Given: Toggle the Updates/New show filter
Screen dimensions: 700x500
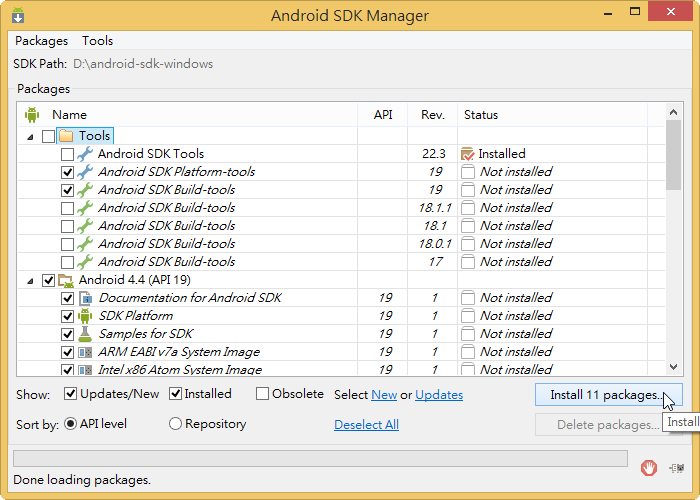Looking at the screenshot, I should 71,394.
